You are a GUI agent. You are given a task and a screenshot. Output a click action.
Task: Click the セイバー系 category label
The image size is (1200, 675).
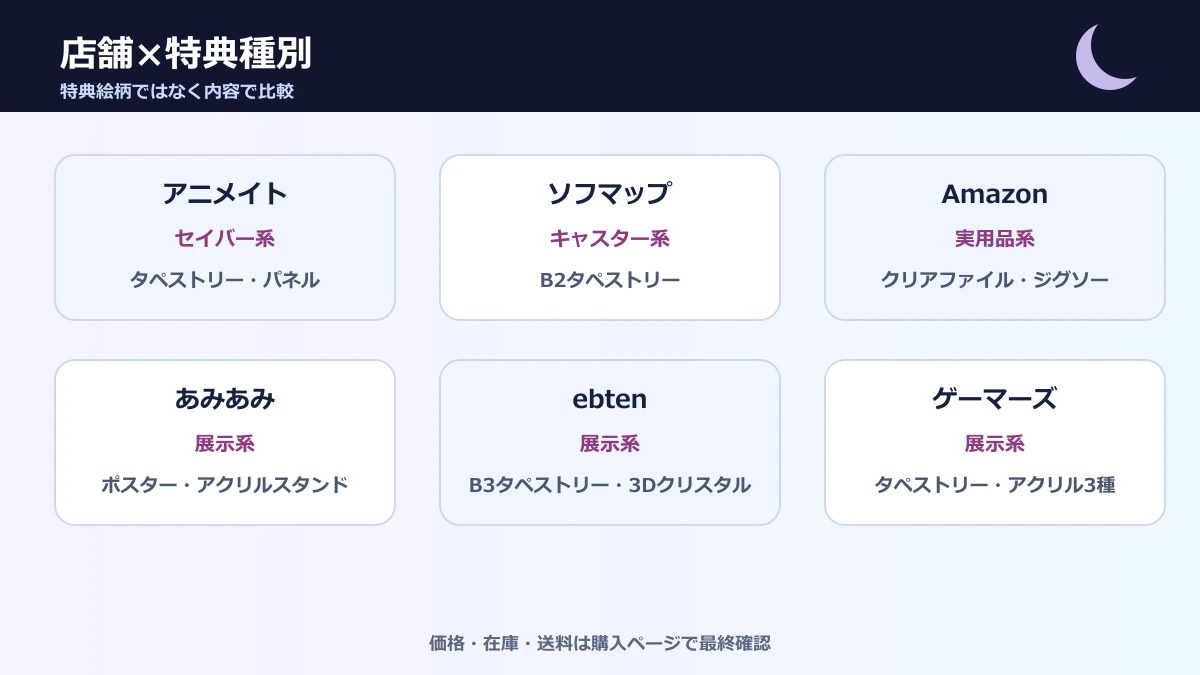[225, 239]
